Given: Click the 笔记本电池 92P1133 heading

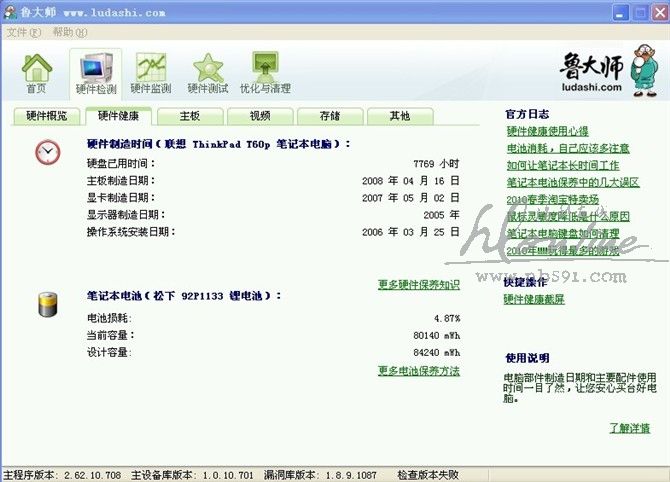Looking at the screenshot, I should click(x=184, y=296).
